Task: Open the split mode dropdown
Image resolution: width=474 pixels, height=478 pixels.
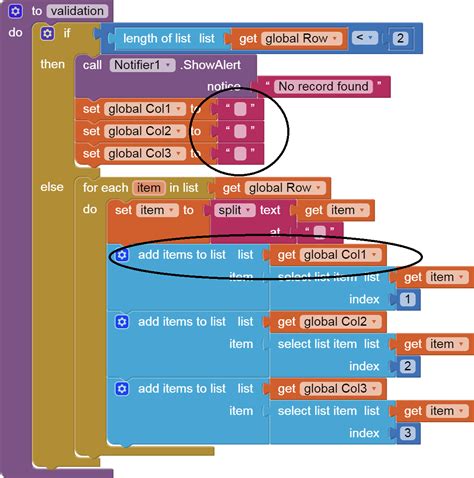Action: coord(235,210)
